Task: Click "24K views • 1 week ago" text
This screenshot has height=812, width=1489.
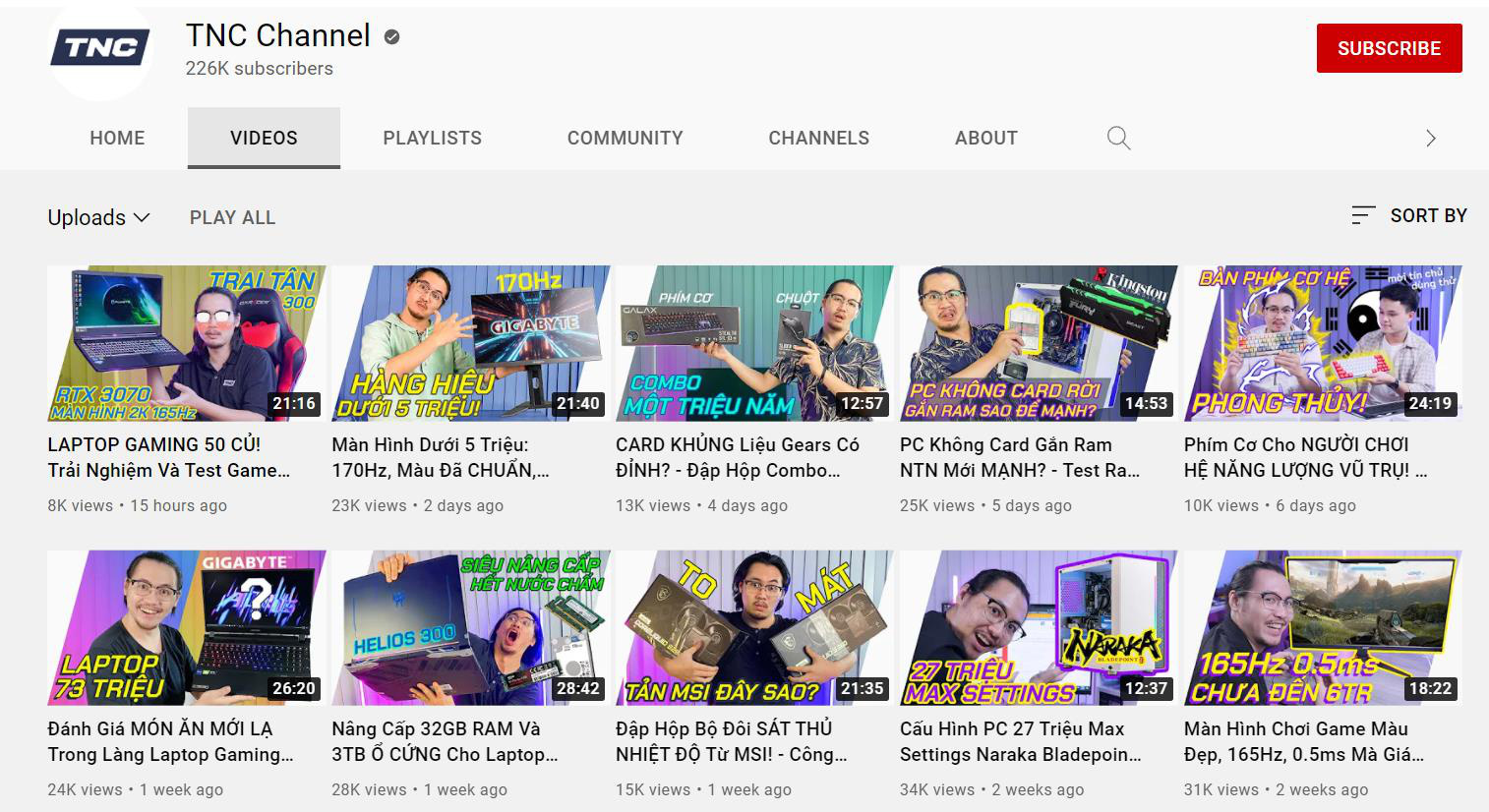Action: click(x=135, y=789)
